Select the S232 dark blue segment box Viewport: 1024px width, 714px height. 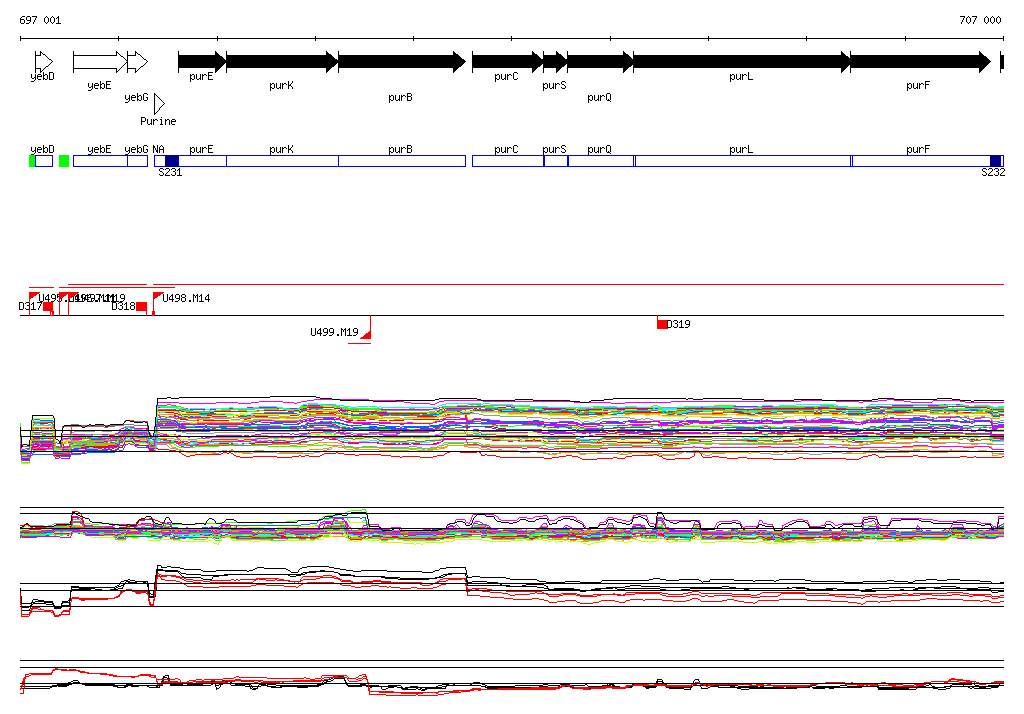click(x=995, y=161)
